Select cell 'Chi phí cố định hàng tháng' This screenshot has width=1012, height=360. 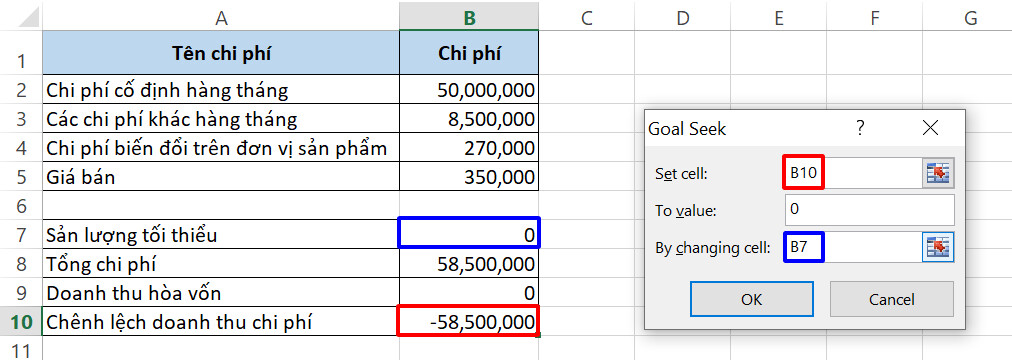(x=221, y=90)
